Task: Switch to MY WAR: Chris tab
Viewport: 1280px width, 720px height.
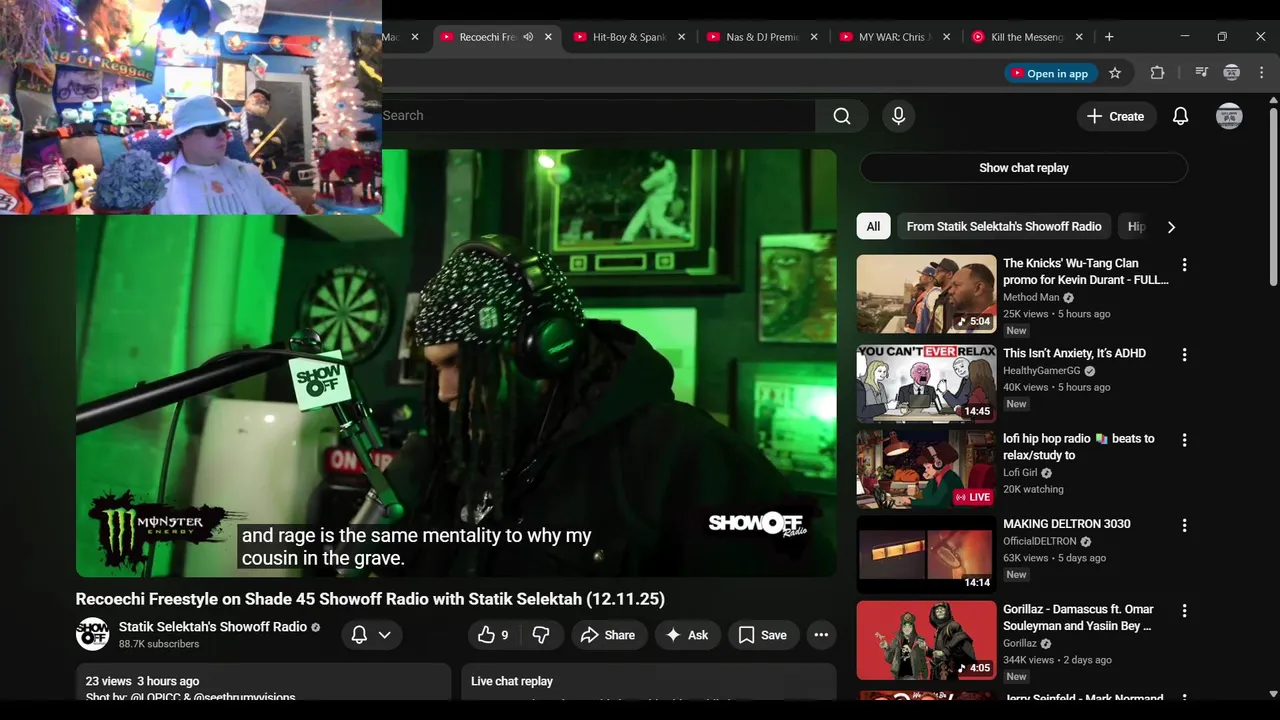Action: 894,37
